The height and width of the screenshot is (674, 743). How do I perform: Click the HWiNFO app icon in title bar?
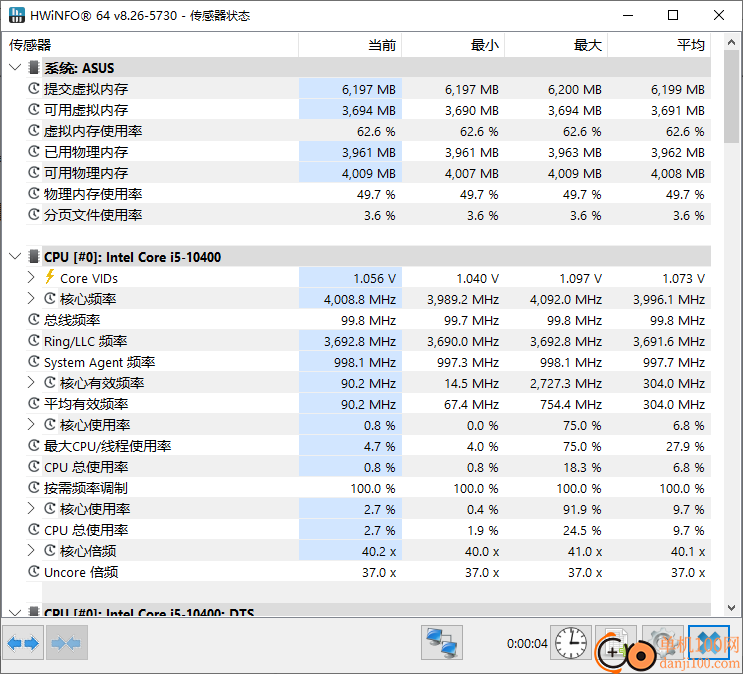[16, 15]
